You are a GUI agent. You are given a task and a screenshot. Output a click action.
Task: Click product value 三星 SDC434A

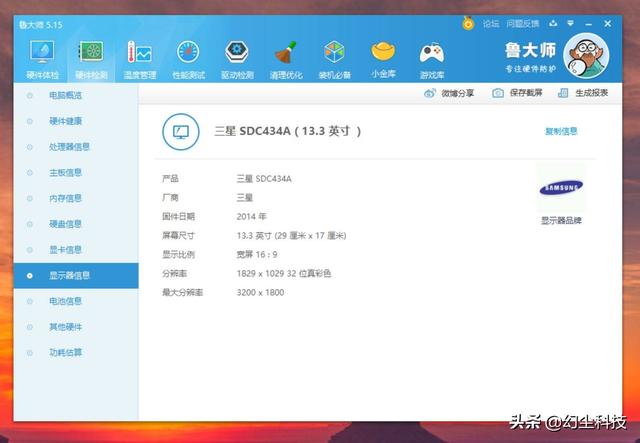click(x=264, y=179)
